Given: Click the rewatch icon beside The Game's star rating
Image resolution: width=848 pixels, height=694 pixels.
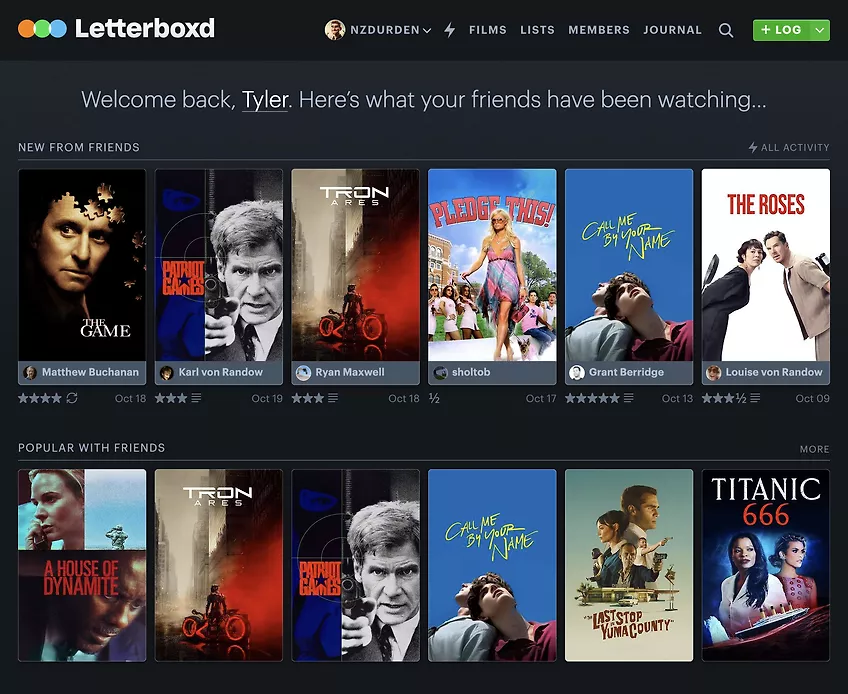Looking at the screenshot, I should (71, 397).
